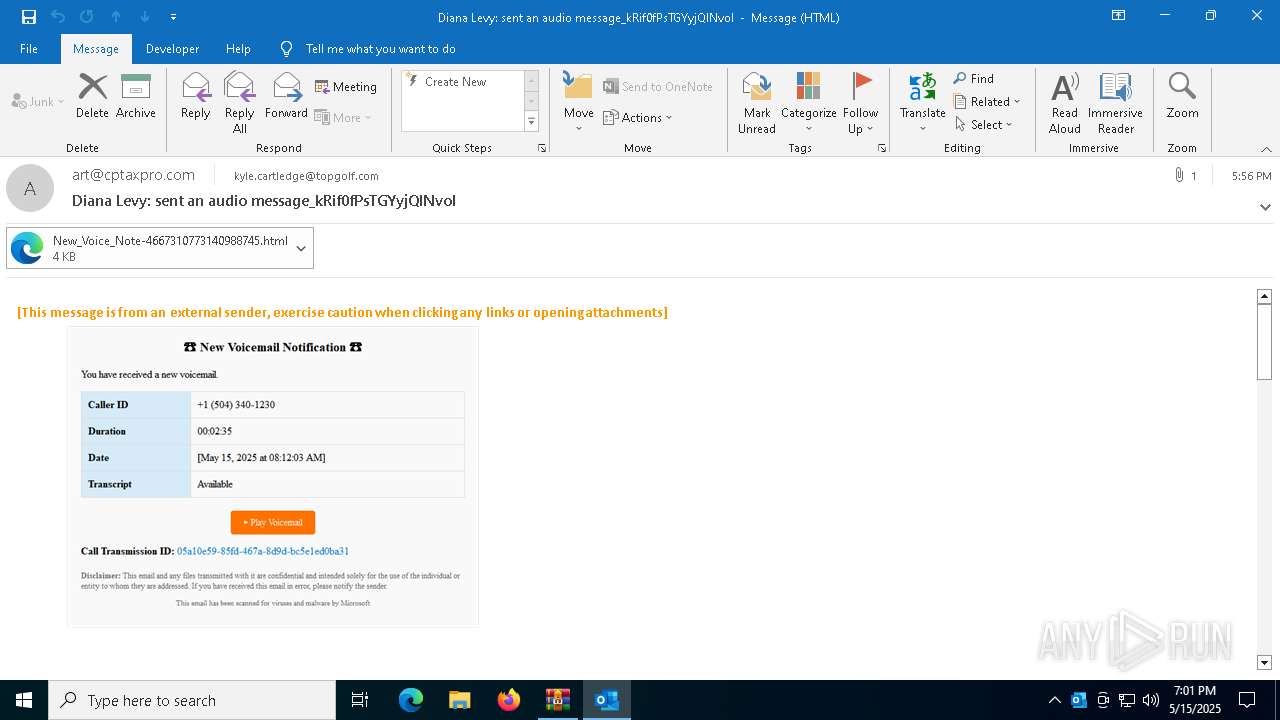
Task: Click the Zoom magnifier button
Action: coord(1182,96)
